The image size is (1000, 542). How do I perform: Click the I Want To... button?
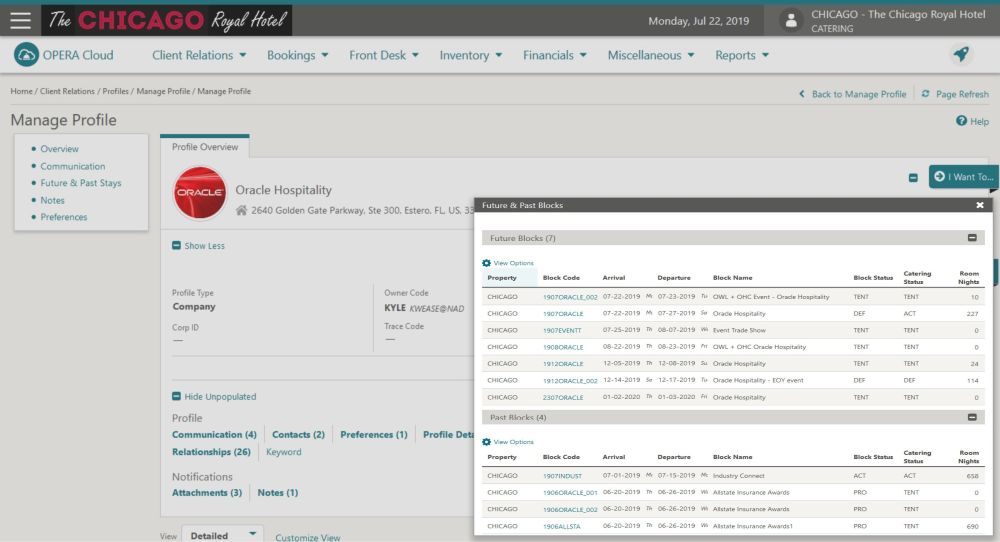tap(964, 177)
